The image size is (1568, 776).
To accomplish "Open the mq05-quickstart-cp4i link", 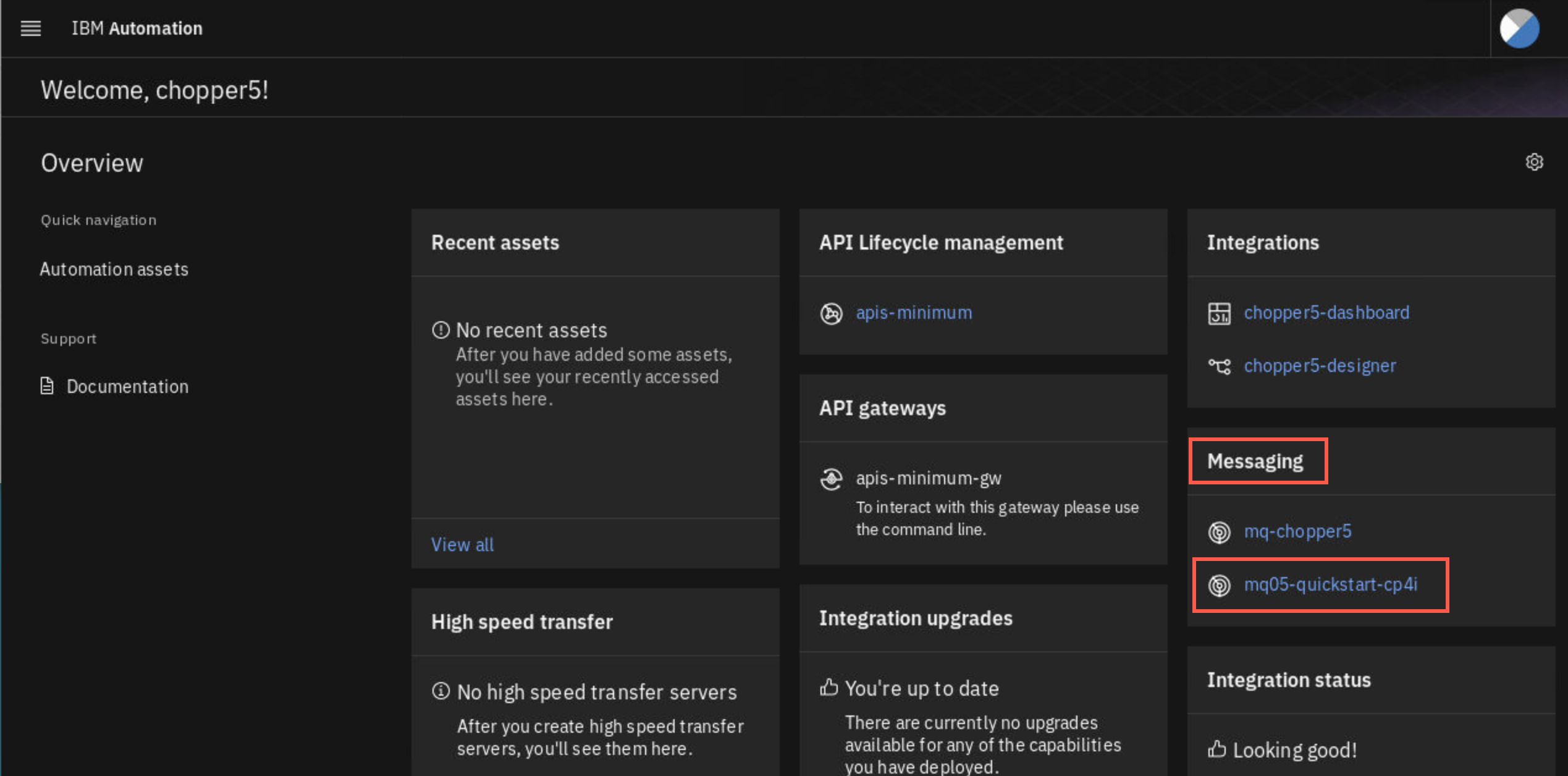I will coord(1331,584).
